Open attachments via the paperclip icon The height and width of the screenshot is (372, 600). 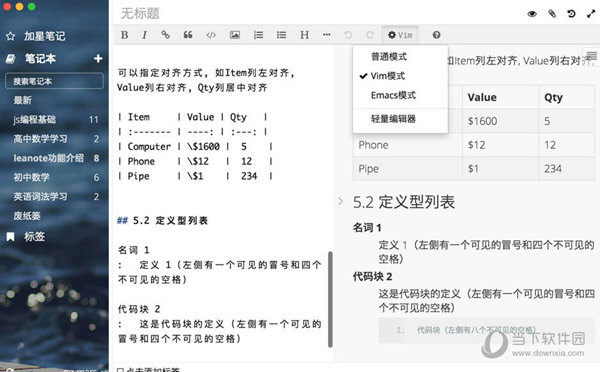(x=552, y=14)
